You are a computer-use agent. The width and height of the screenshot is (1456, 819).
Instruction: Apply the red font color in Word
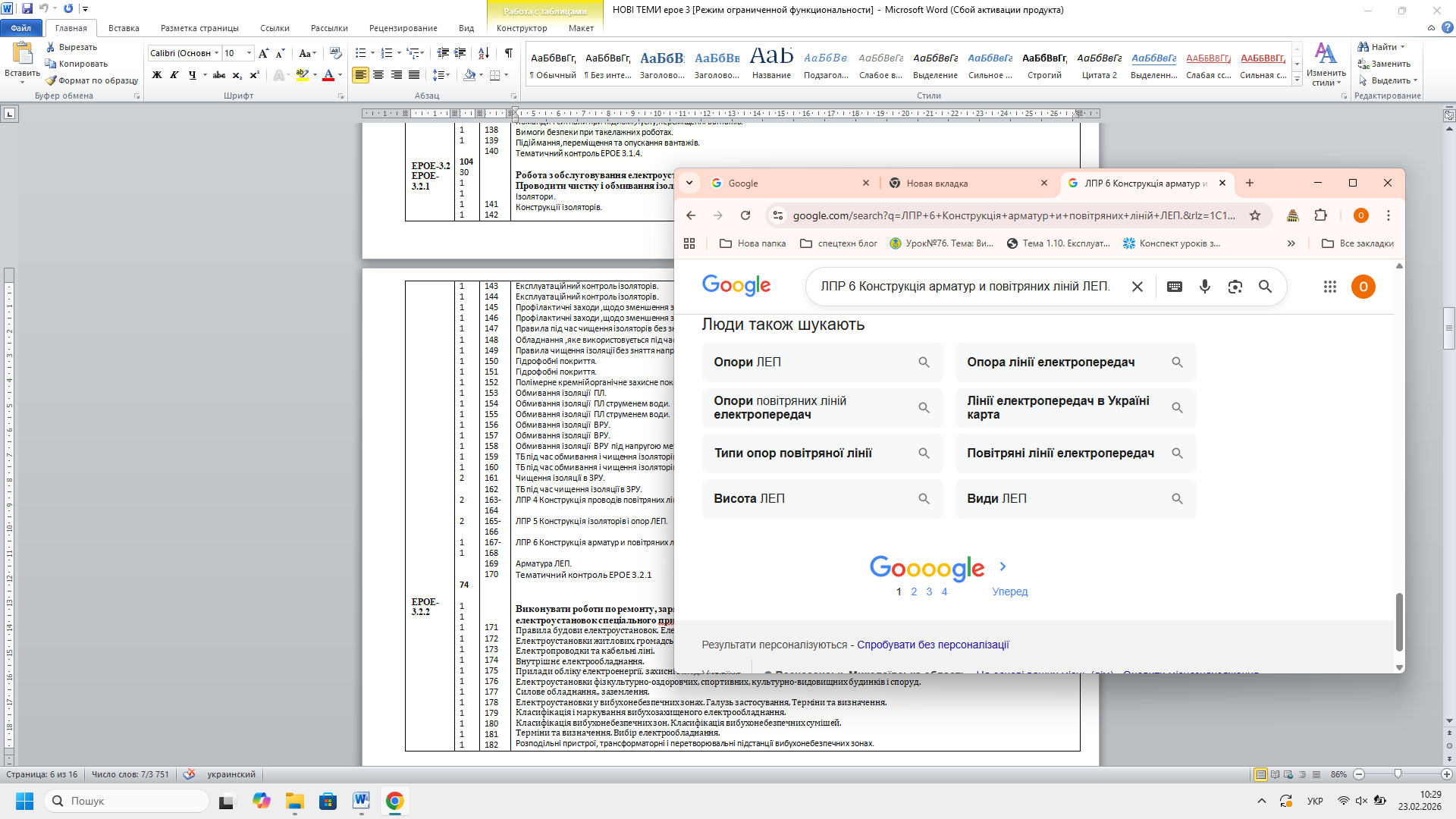(x=328, y=75)
